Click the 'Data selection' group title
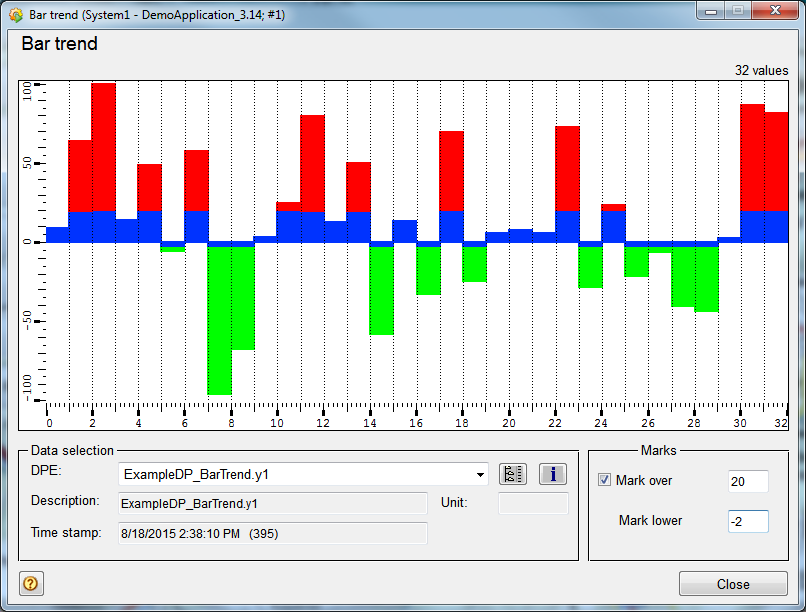806x612 pixels. coord(72,451)
